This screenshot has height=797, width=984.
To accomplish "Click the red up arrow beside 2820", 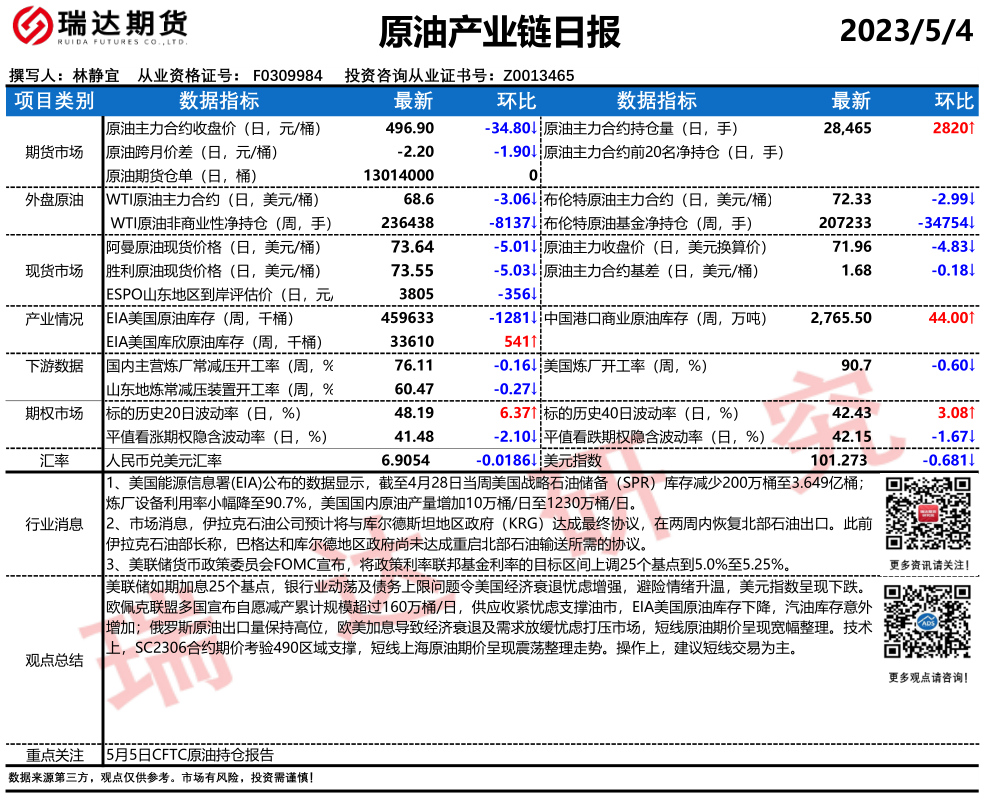I will 970,129.
